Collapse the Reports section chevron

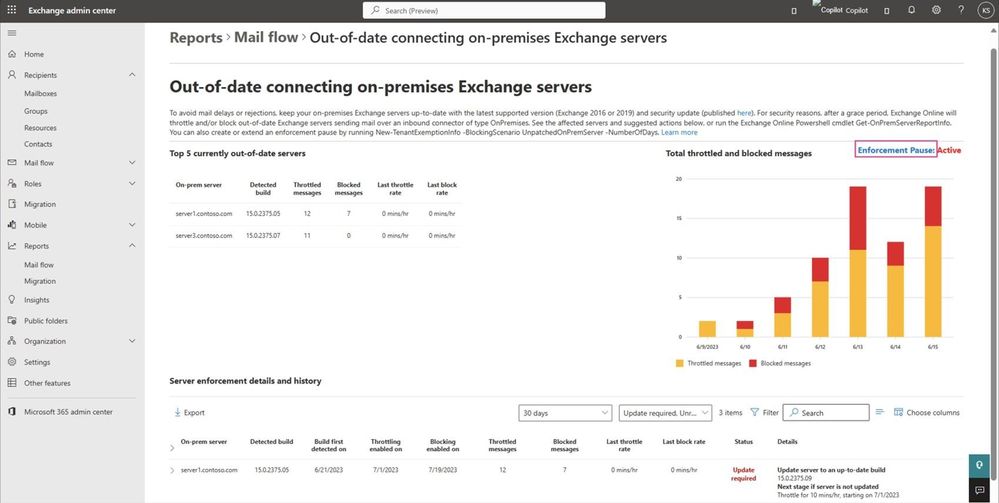(x=132, y=245)
